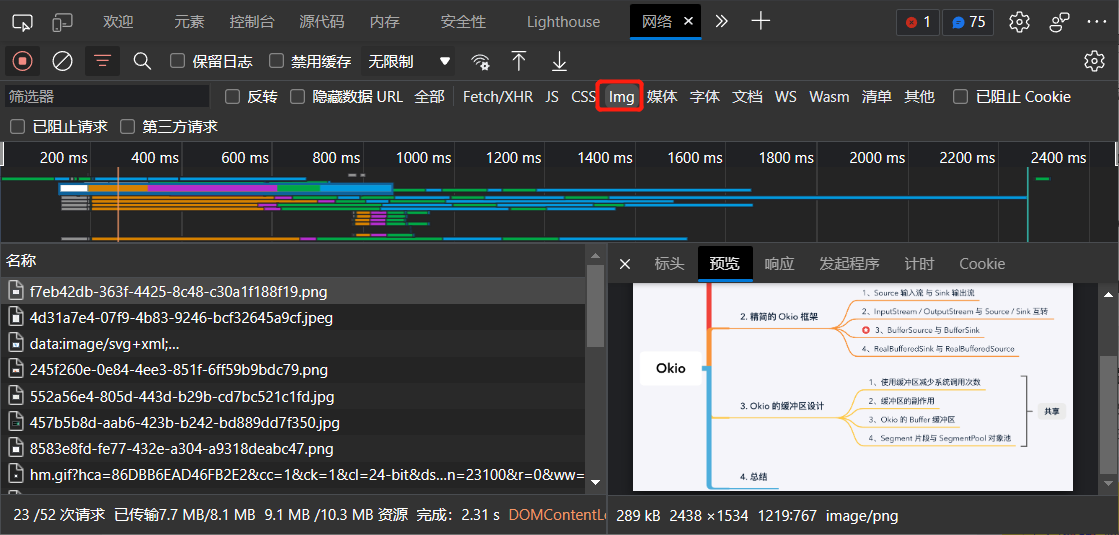Open the feedback people icon

click(1059, 22)
